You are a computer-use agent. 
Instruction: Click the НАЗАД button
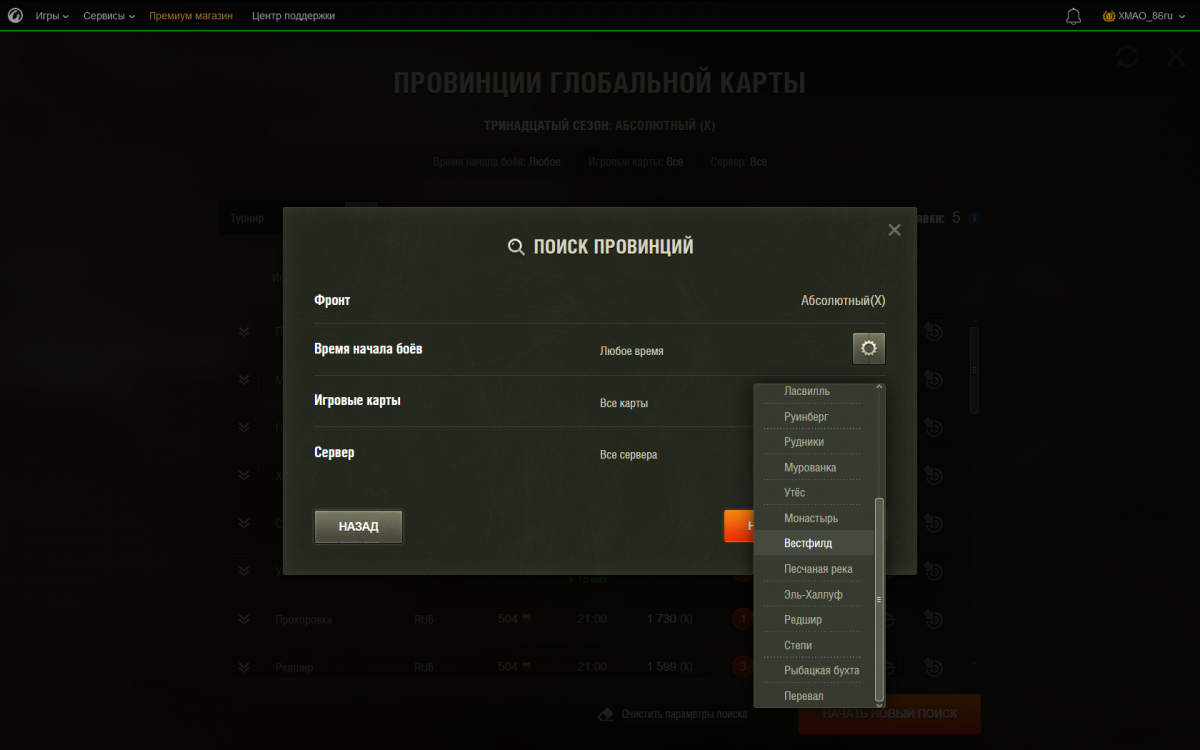(358, 527)
